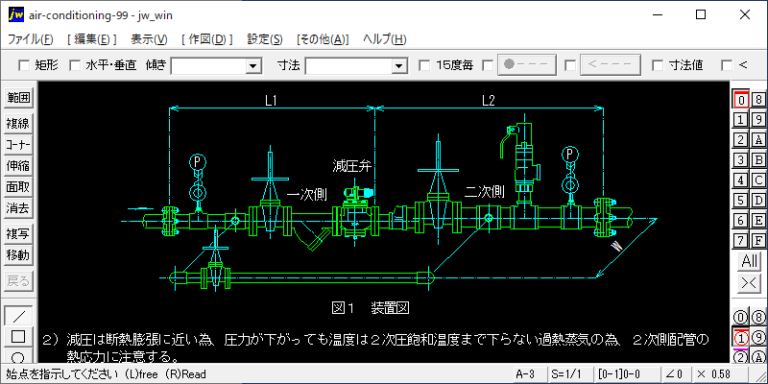Screen dimensions: 768x384
Task: Use the 消去 erase tool
Action: [18, 208]
